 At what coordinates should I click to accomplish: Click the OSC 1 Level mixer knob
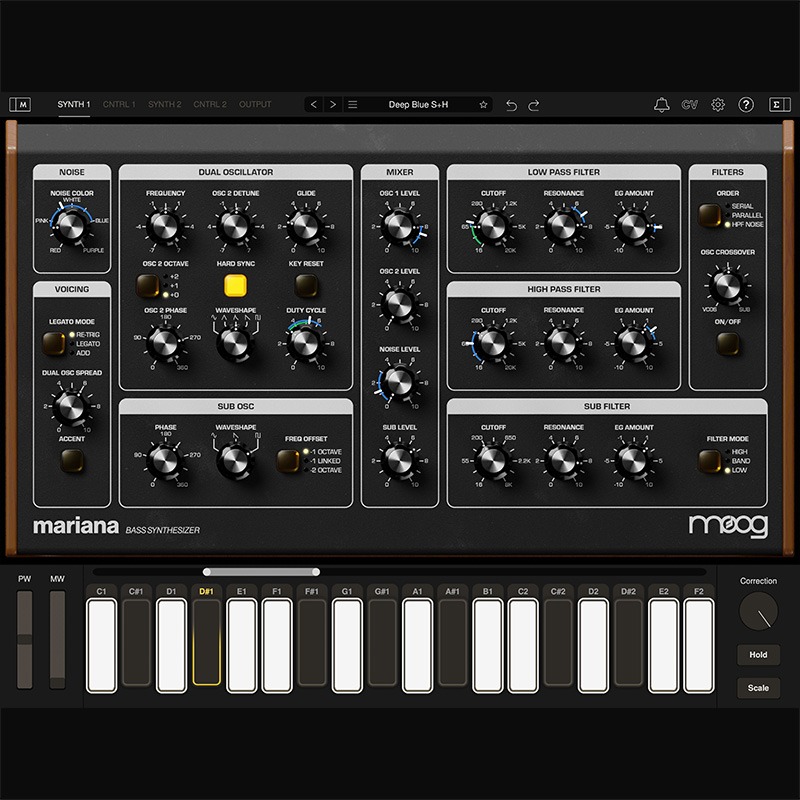point(399,226)
